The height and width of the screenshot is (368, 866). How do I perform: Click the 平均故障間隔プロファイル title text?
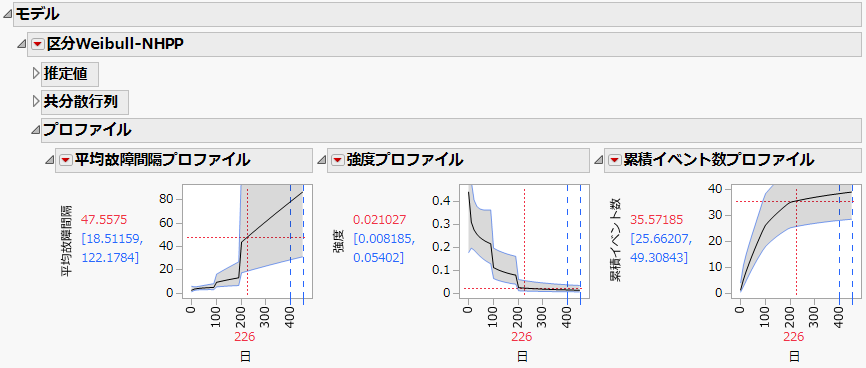[162, 160]
